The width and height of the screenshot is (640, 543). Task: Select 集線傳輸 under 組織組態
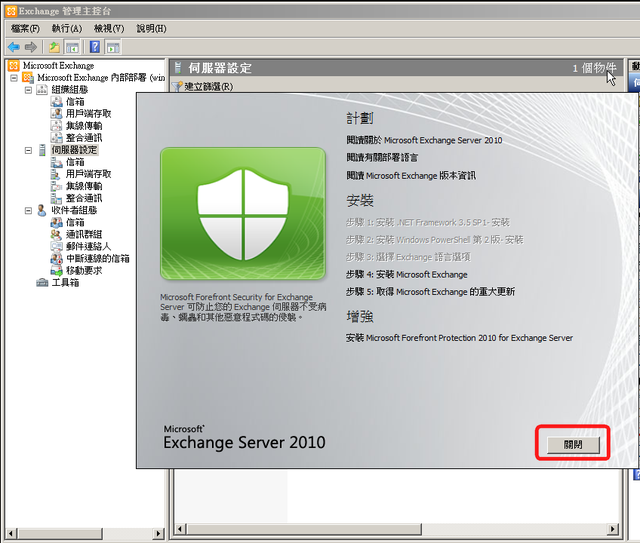coord(84,126)
